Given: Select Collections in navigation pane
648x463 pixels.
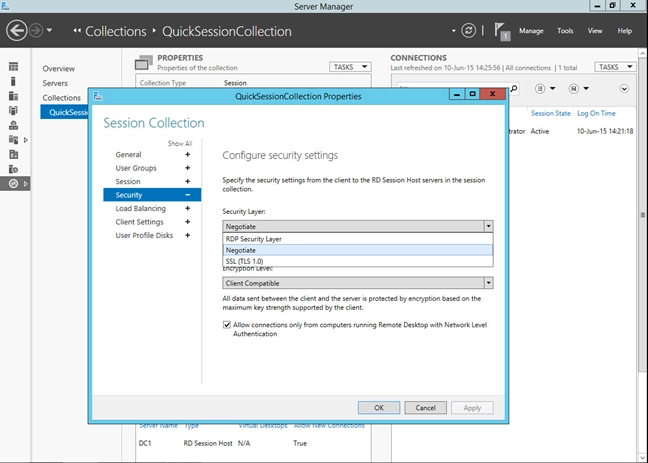Looking at the screenshot, I should coord(62,98).
